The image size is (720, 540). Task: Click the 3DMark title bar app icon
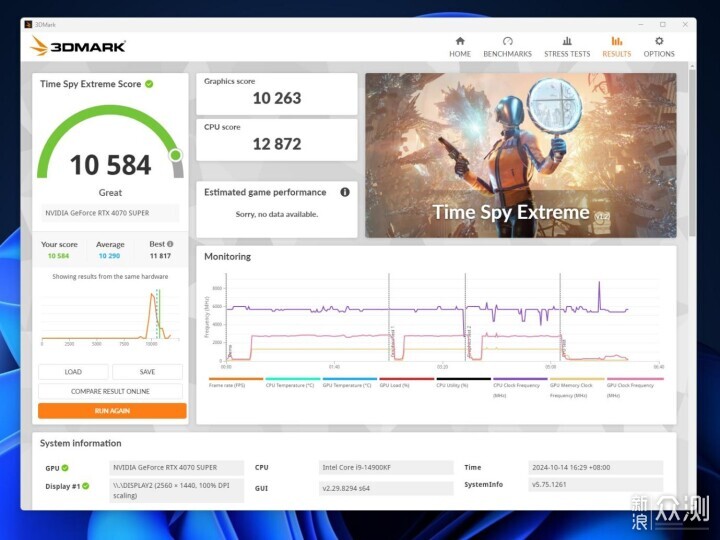[28, 24]
